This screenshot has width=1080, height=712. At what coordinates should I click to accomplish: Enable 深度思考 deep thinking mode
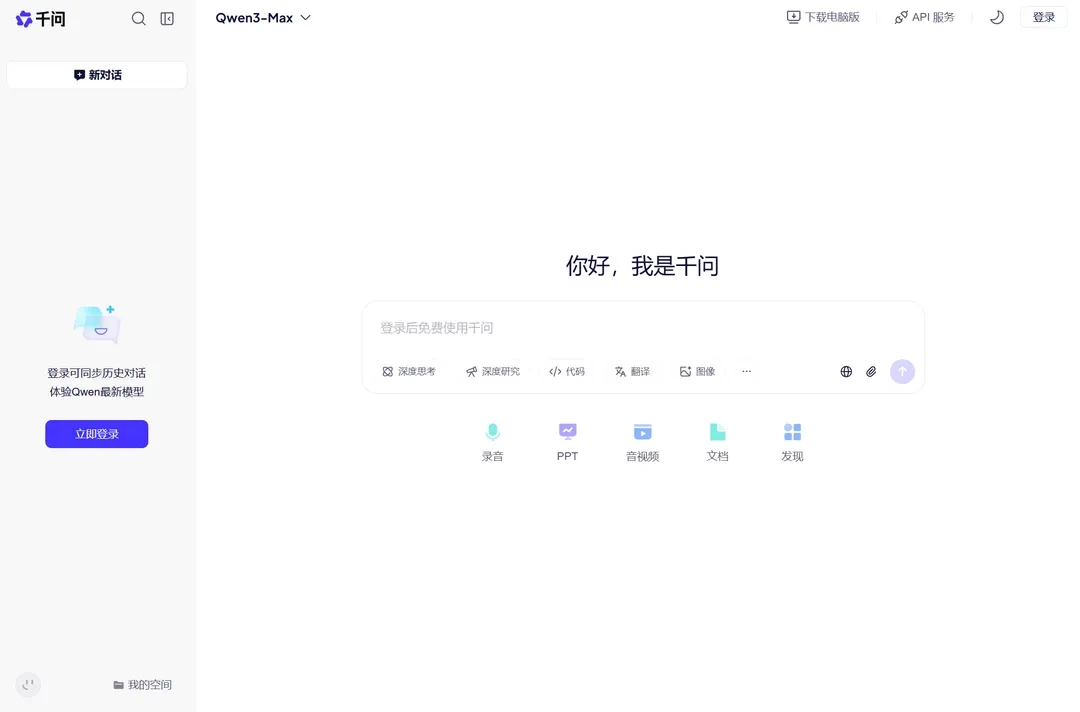pos(408,371)
